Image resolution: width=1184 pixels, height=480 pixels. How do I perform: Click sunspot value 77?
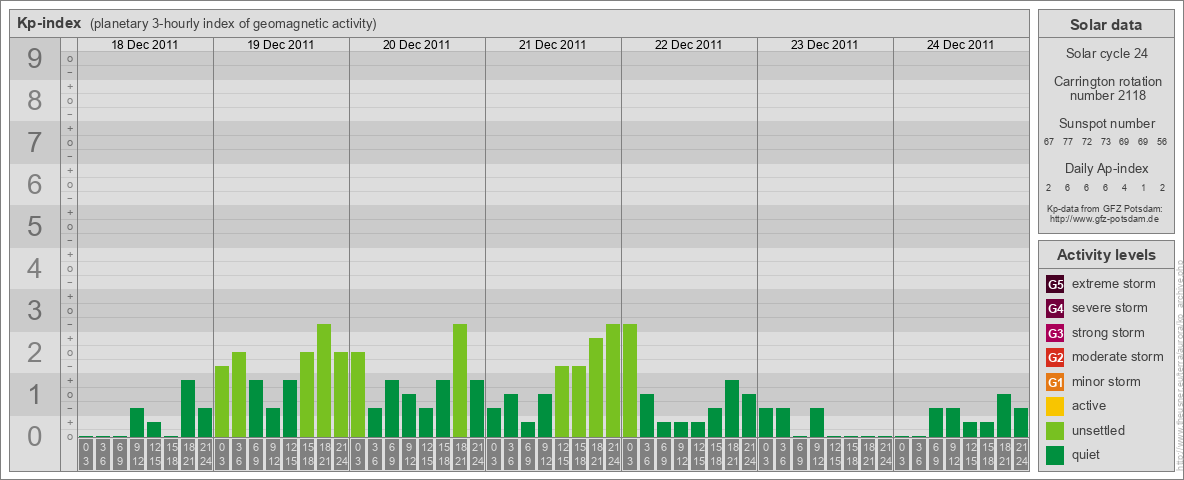point(1068,142)
